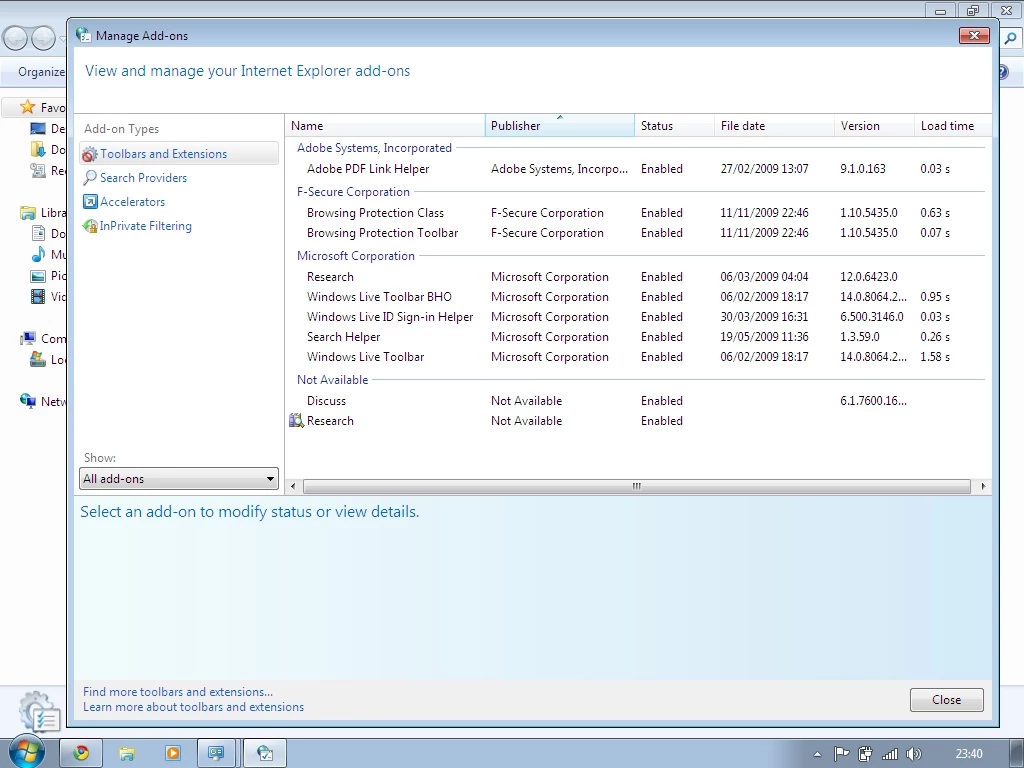
Task: Open Find more toolbars and extensions link
Action: (178, 692)
